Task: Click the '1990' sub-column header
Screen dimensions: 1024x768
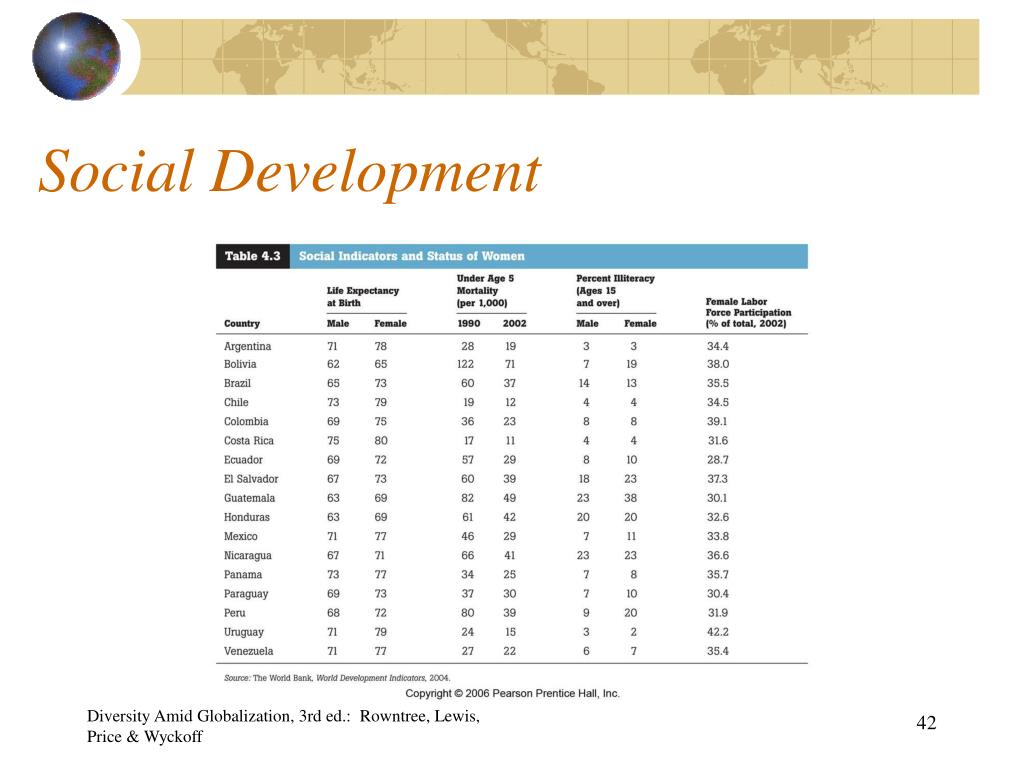Action: pyautogui.click(x=468, y=323)
